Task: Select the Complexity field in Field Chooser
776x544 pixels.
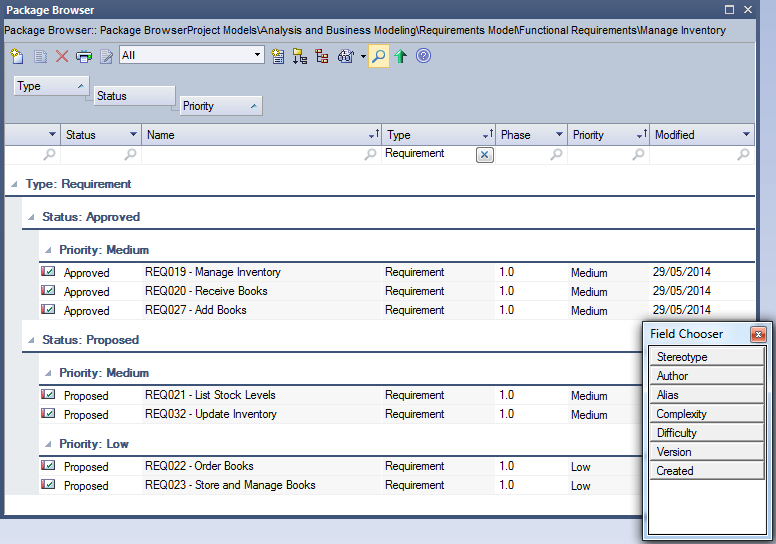Action: coord(706,414)
